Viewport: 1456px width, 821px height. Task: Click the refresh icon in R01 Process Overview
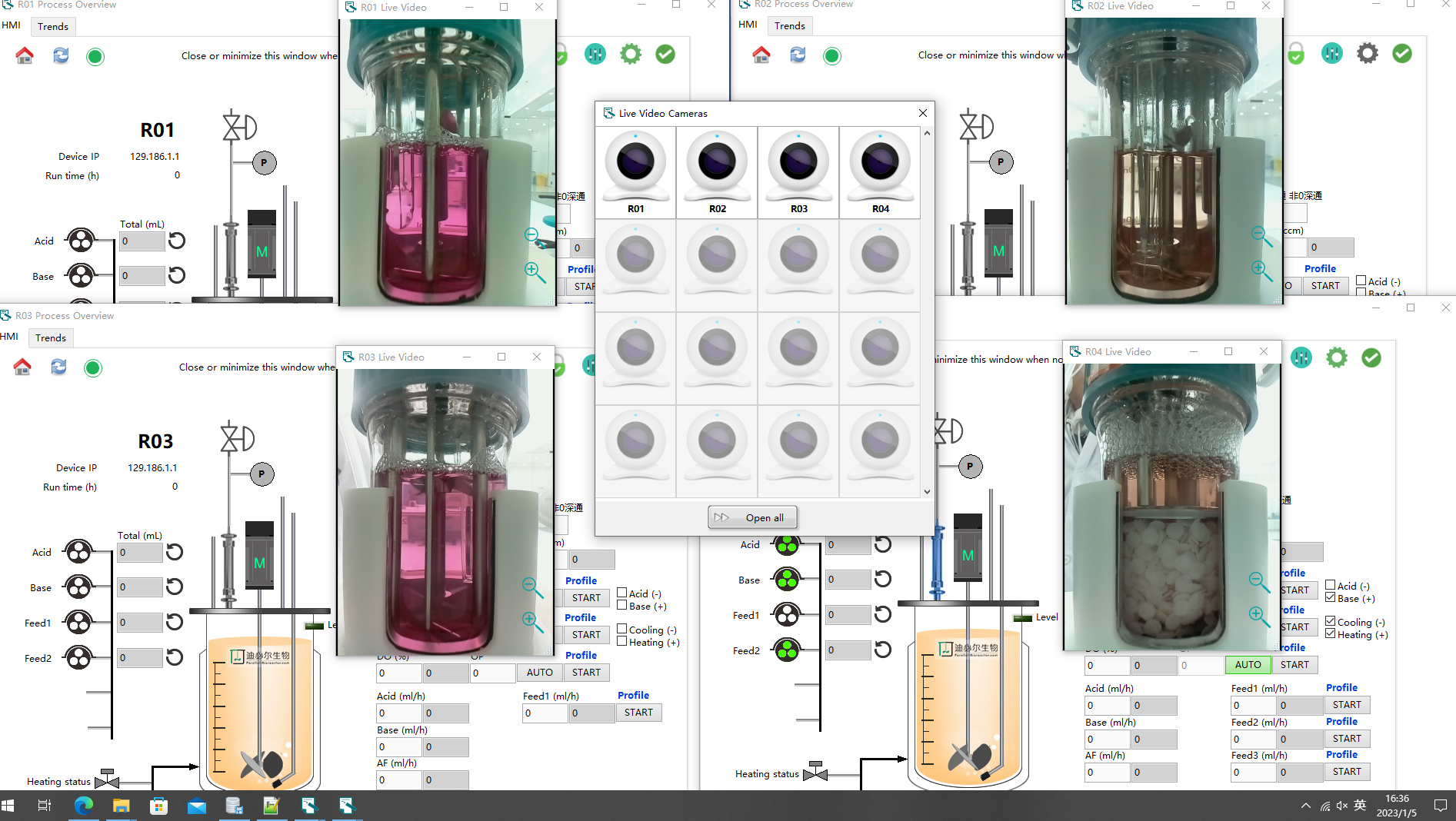click(x=61, y=55)
